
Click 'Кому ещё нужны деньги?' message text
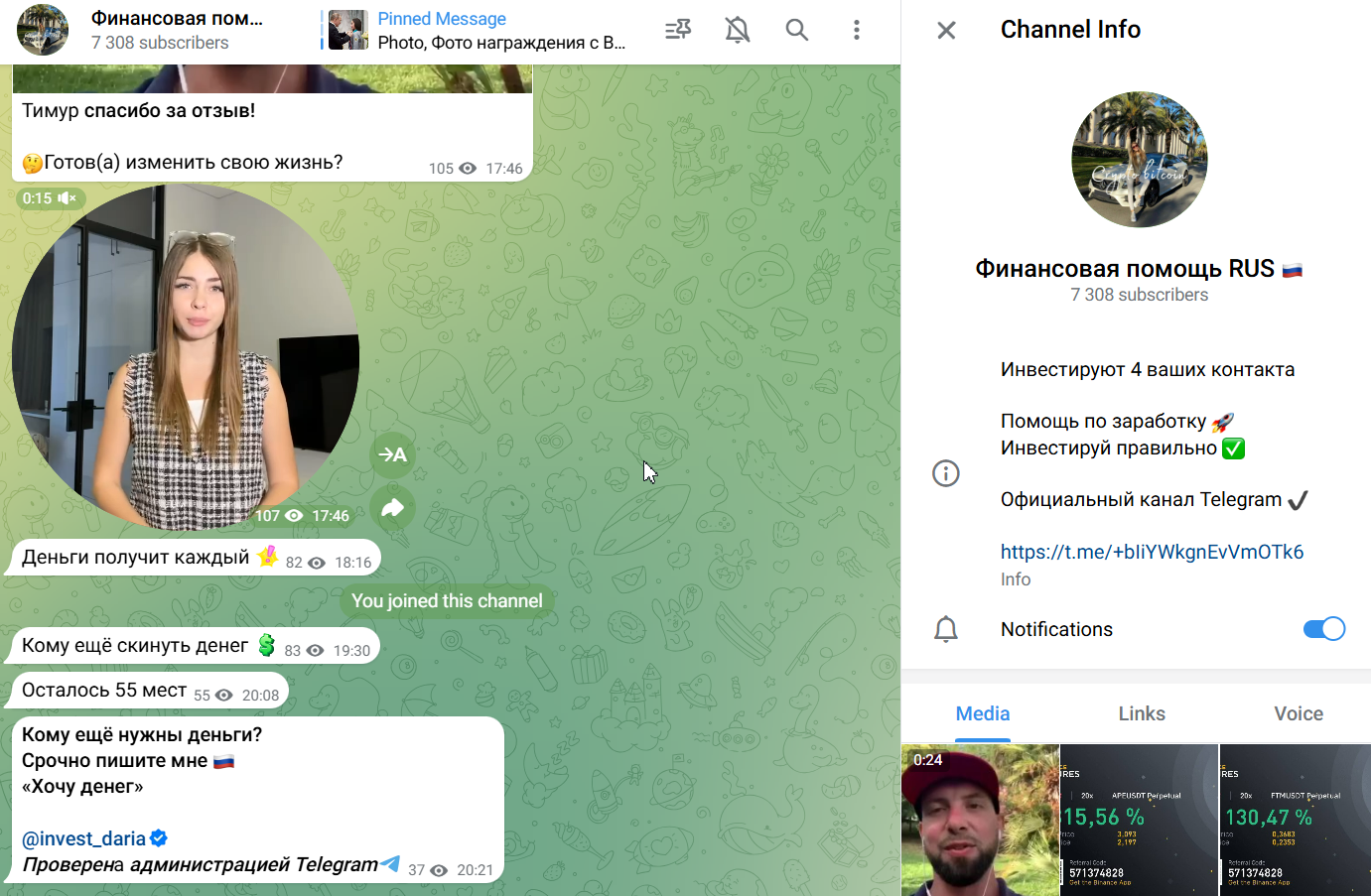142,735
